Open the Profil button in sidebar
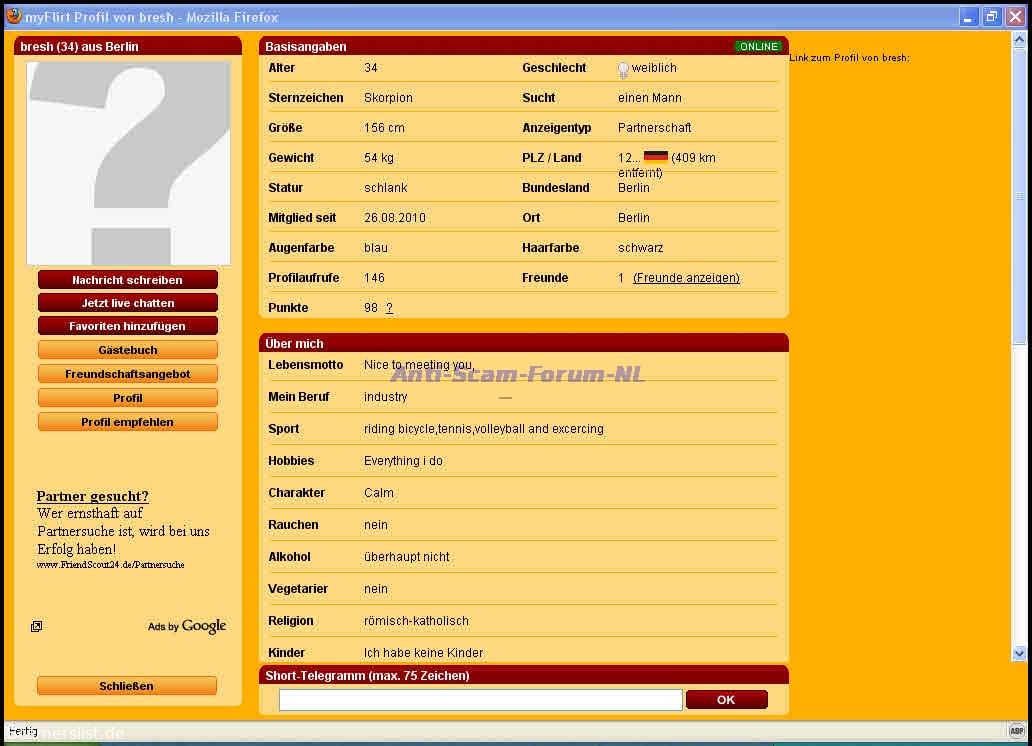This screenshot has width=1032, height=746. coord(128,398)
